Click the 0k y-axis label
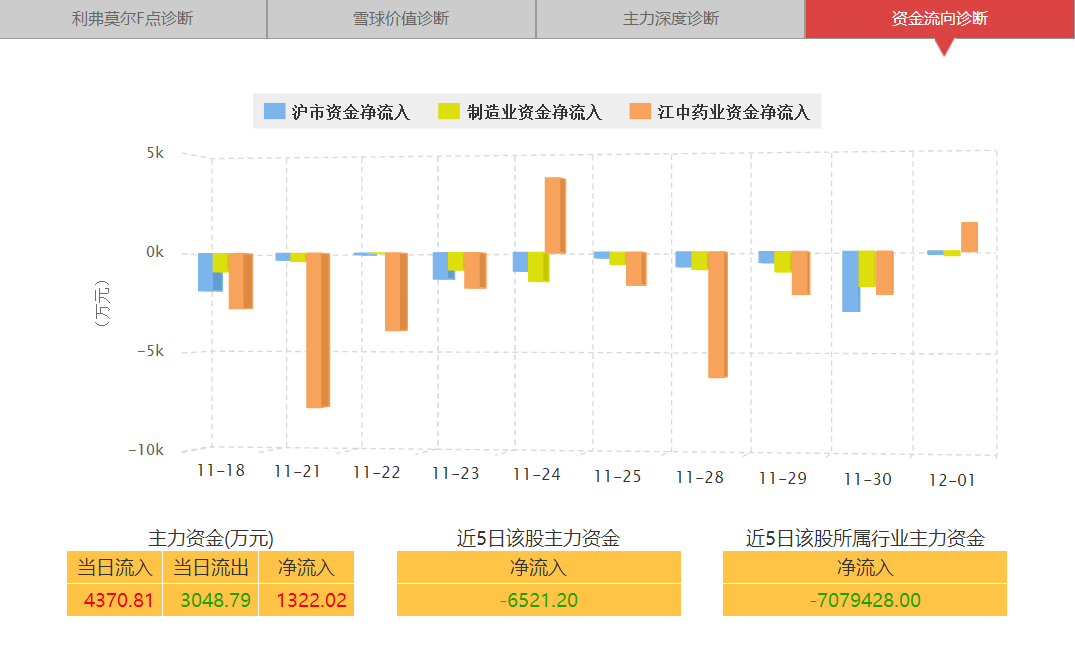The image size is (1075, 648). (x=155, y=252)
